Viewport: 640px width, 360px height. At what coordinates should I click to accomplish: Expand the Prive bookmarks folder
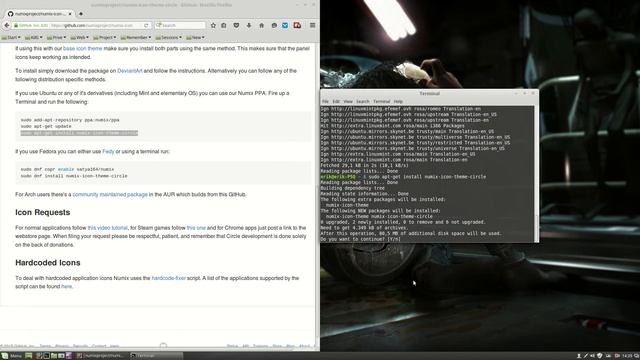[56, 38]
